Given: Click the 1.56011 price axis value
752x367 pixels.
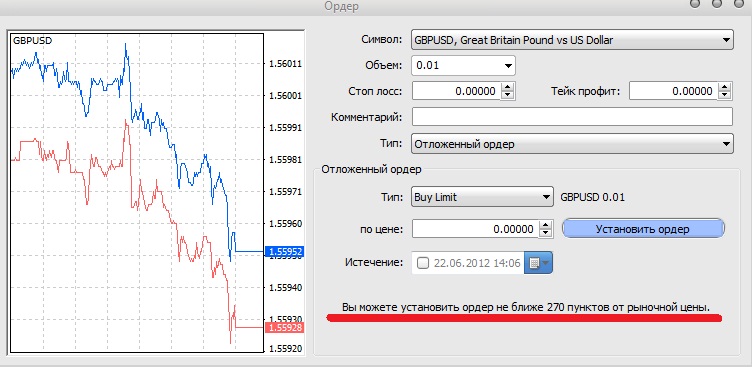Looking at the screenshot, I should tap(286, 63).
